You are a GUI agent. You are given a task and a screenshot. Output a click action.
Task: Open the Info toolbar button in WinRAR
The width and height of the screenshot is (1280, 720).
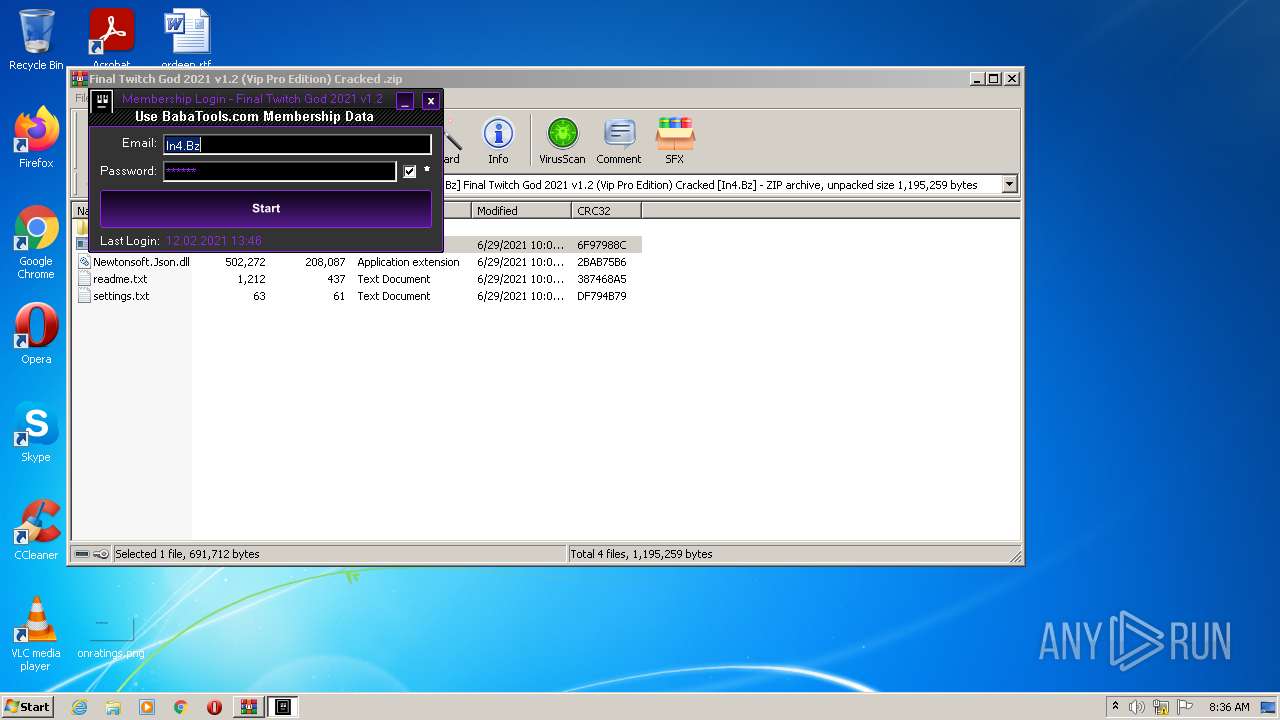point(498,141)
